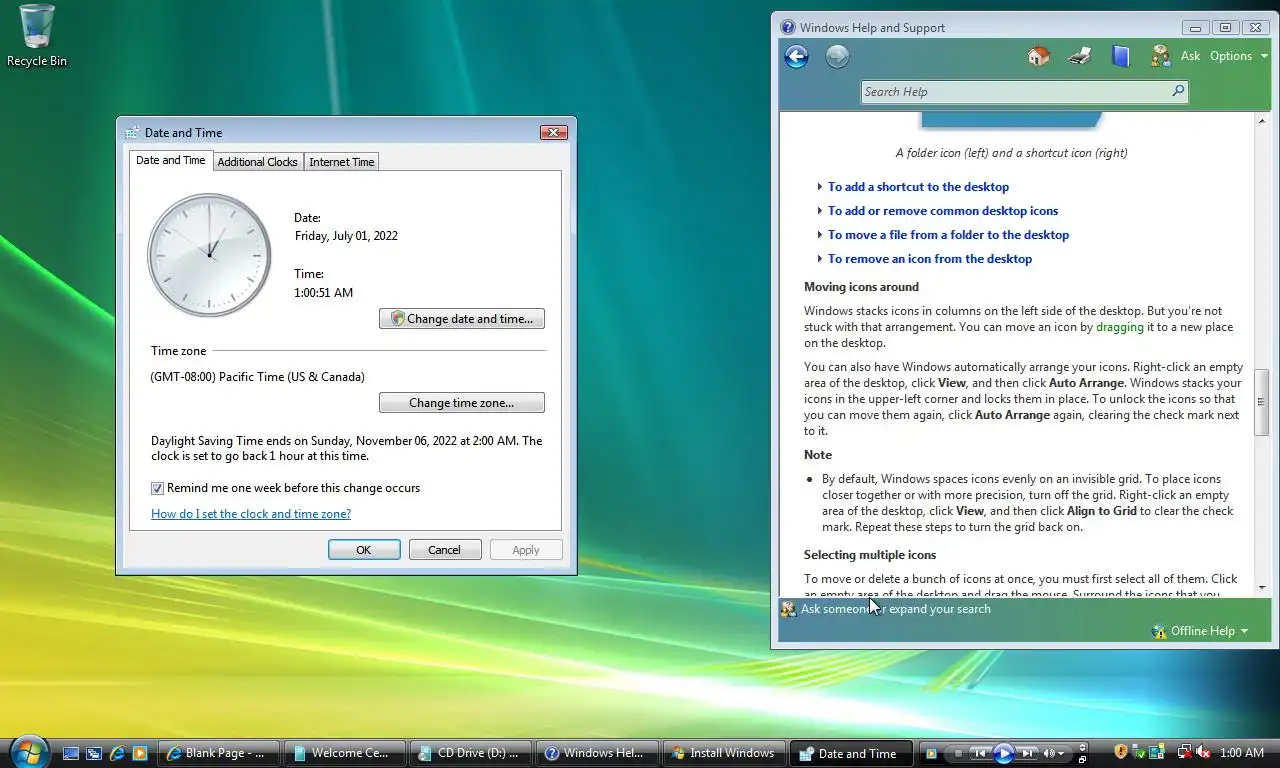Click the Ask icon in help toolbar
1280x768 pixels.
point(1160,56)
